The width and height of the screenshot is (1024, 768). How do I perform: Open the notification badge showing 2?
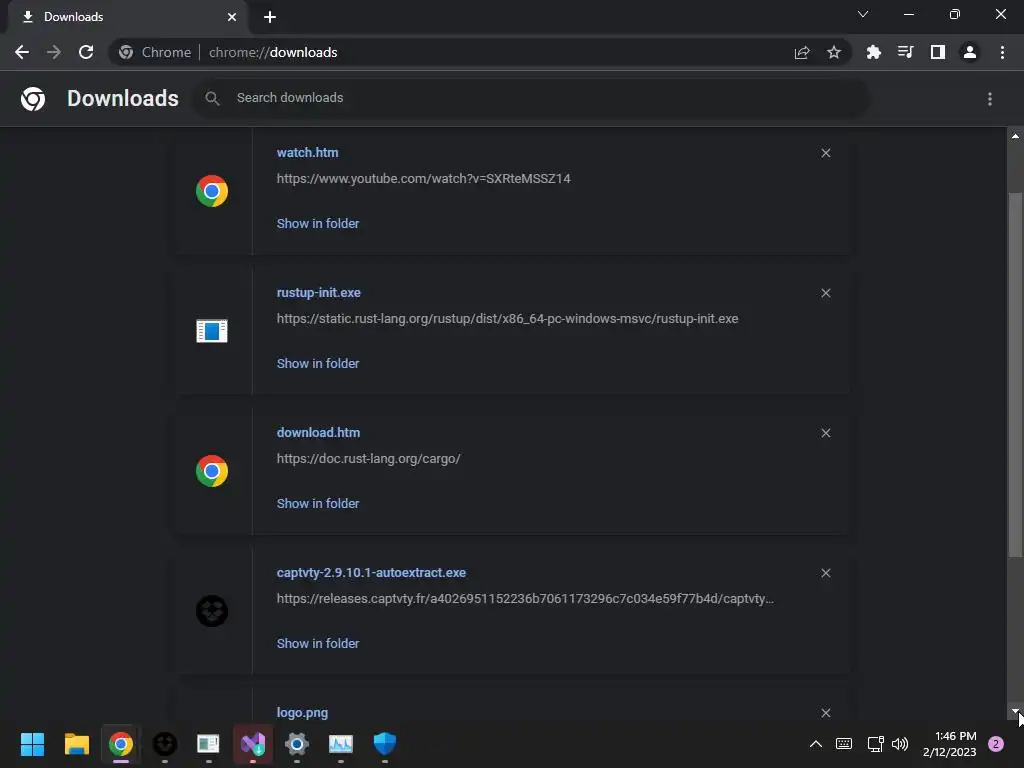(x=996, y=744)
